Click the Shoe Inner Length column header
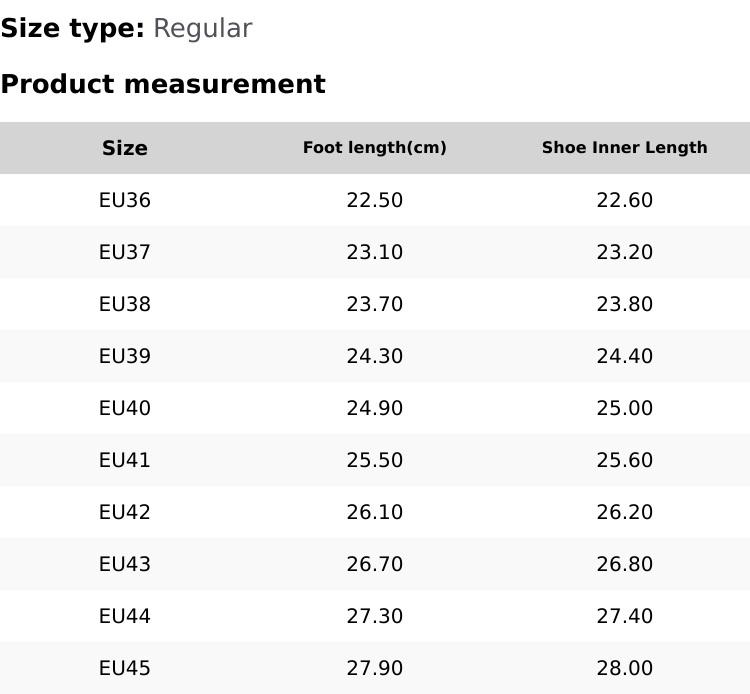This screenshot has height=694, width=750. [624, 148]
